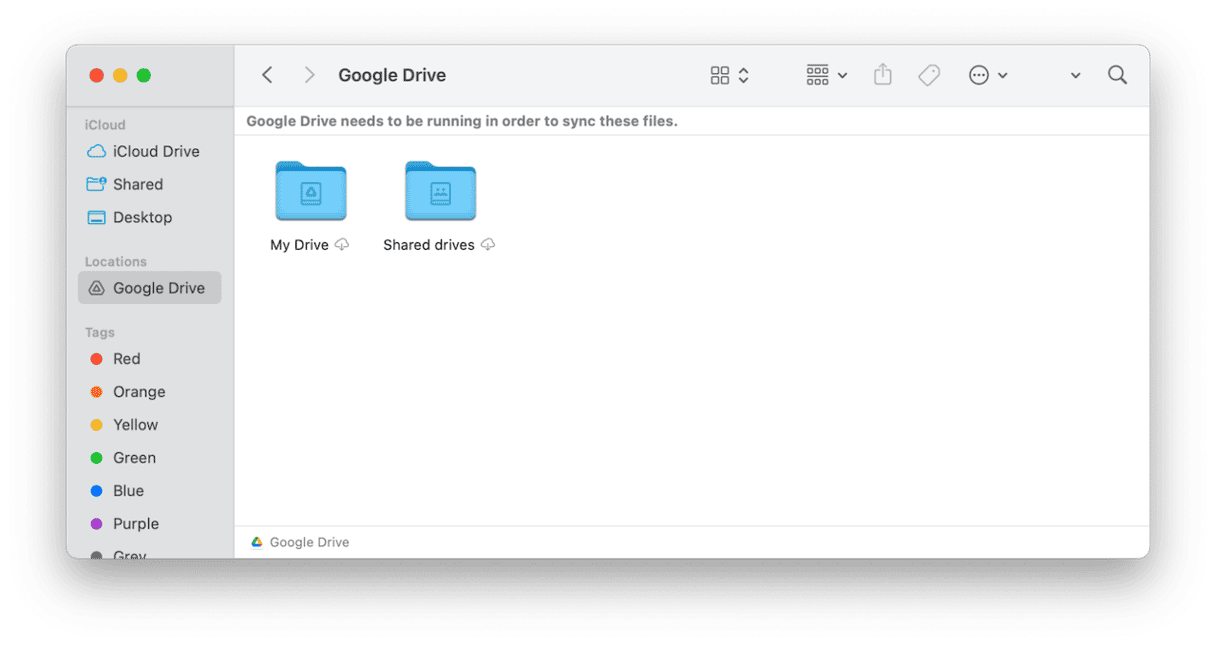Click the cloud icon next to Shared drives
Image resolution: width=1216 pixels, height=646 pixels.
(x=488, y=244)
